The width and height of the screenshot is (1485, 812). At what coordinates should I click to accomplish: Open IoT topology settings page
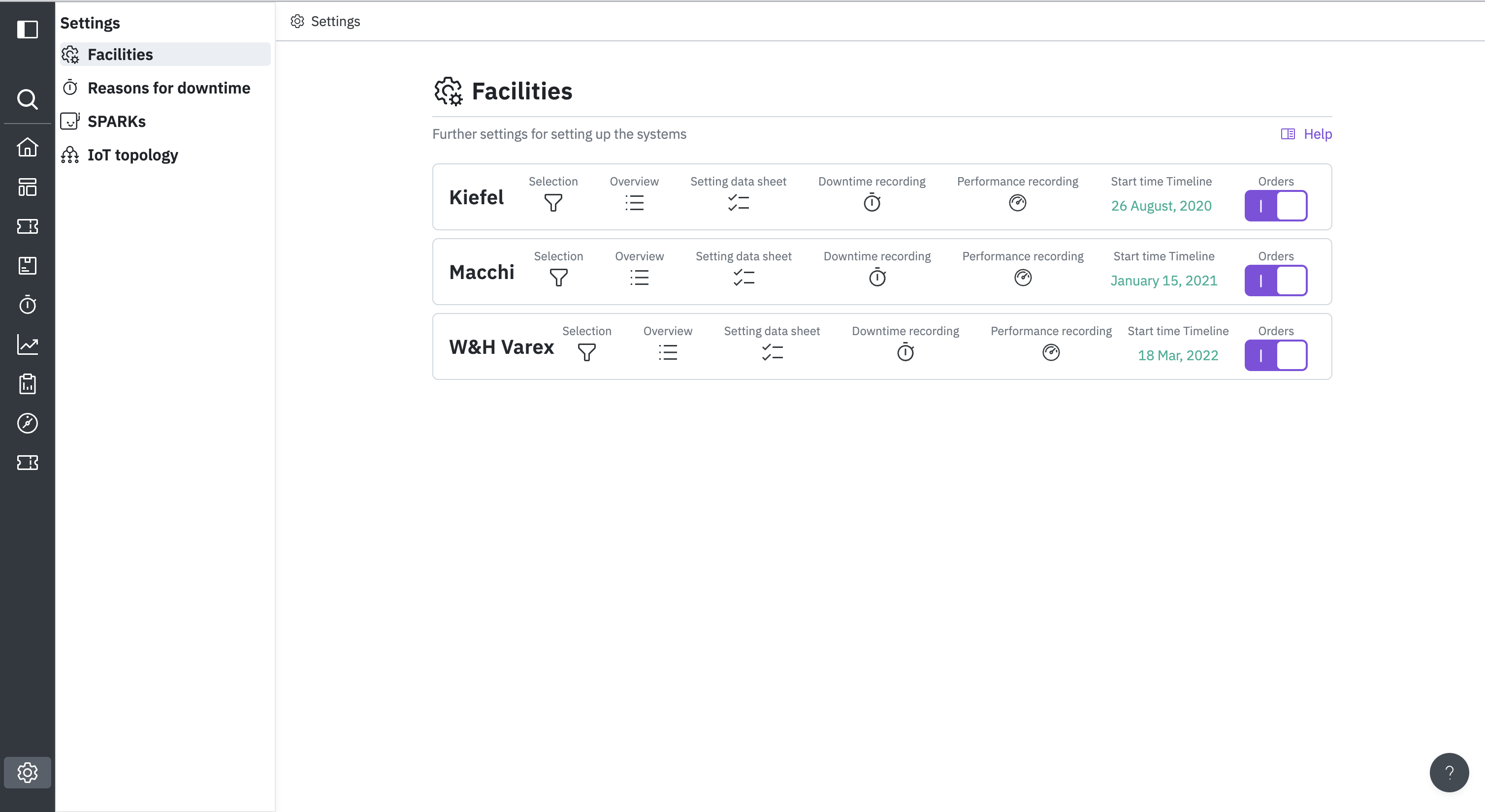132,155
